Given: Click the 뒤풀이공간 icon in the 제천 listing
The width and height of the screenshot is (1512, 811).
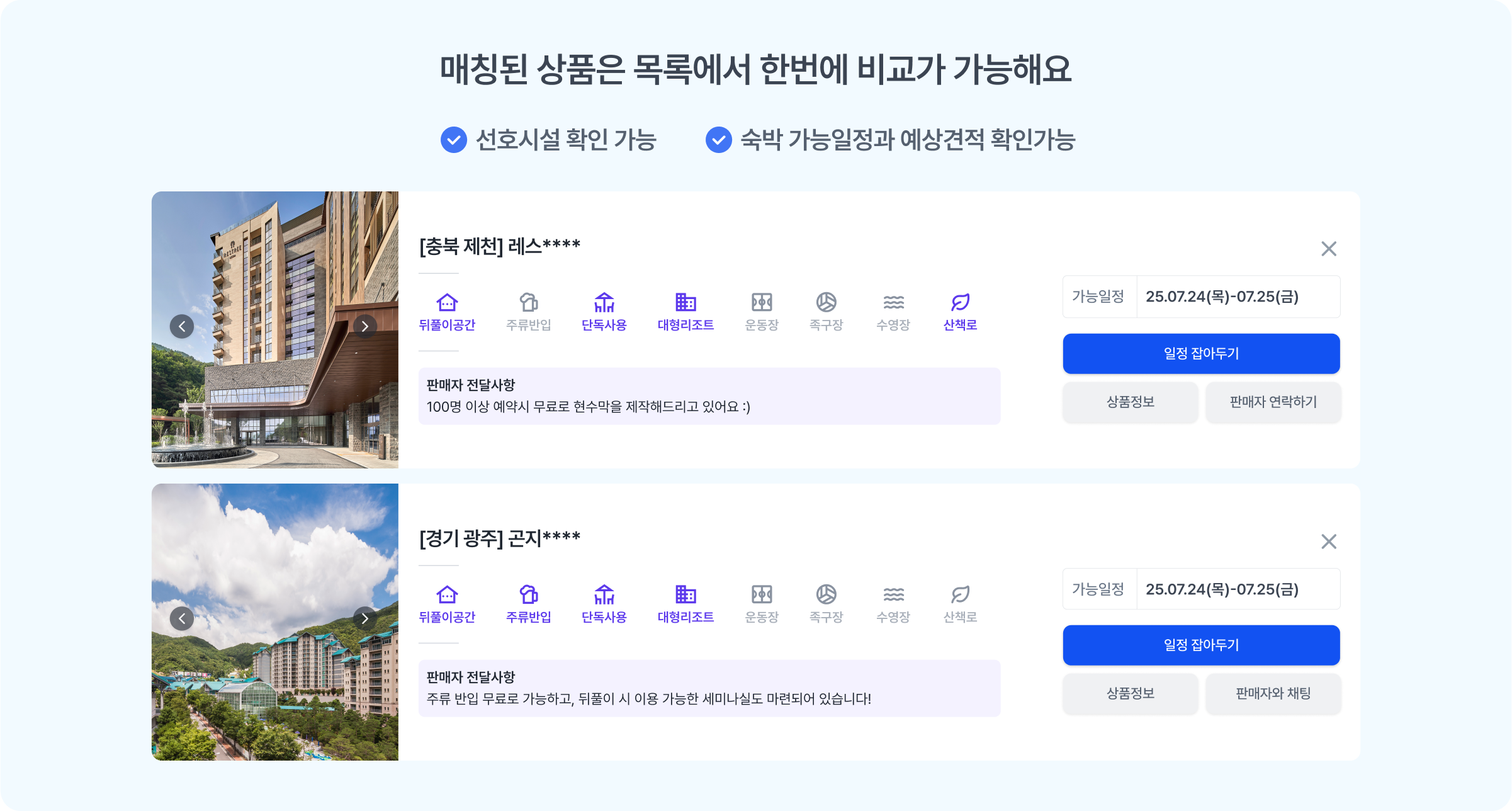Looking at the screenshot, I should (x=447, y=303).
